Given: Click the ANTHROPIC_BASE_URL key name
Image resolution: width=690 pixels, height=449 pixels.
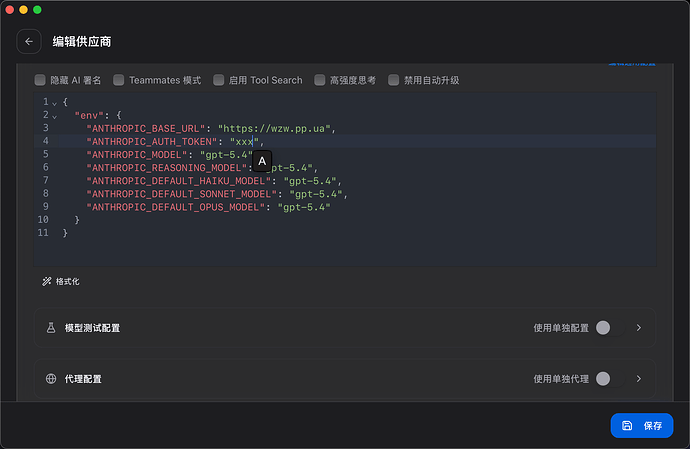Looking at the screenshot, I should point(146,129).
